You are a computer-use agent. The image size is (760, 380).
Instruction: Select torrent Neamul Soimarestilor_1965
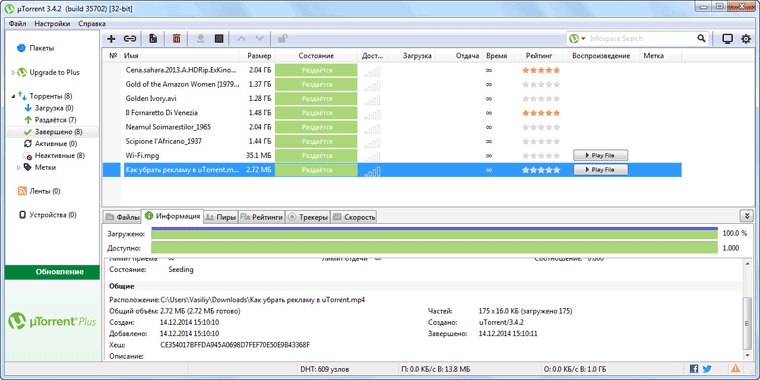(x=168, y=127)
